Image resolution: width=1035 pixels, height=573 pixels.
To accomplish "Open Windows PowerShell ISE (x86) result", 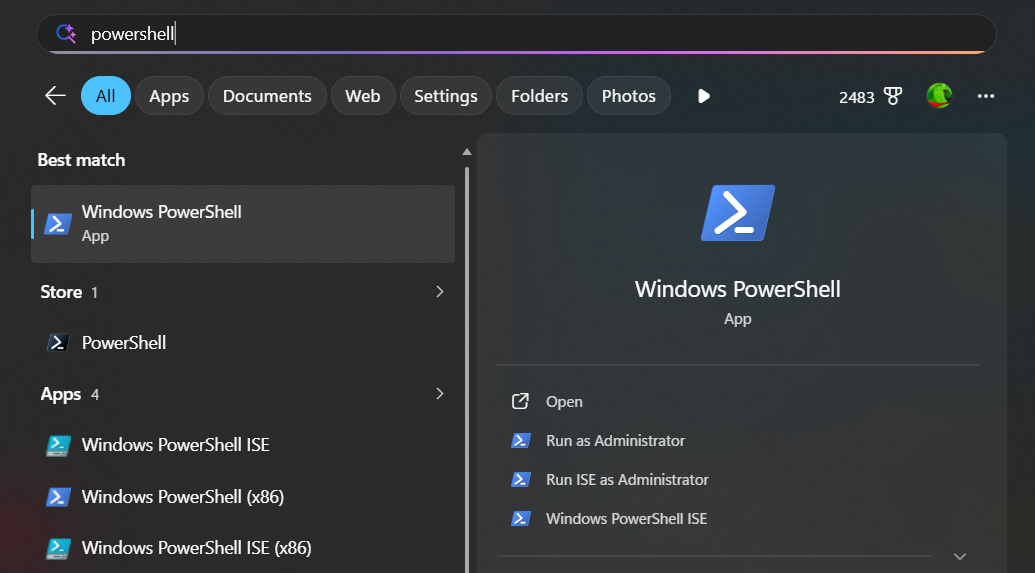I will pyautogui.click(x=243, y=548).
